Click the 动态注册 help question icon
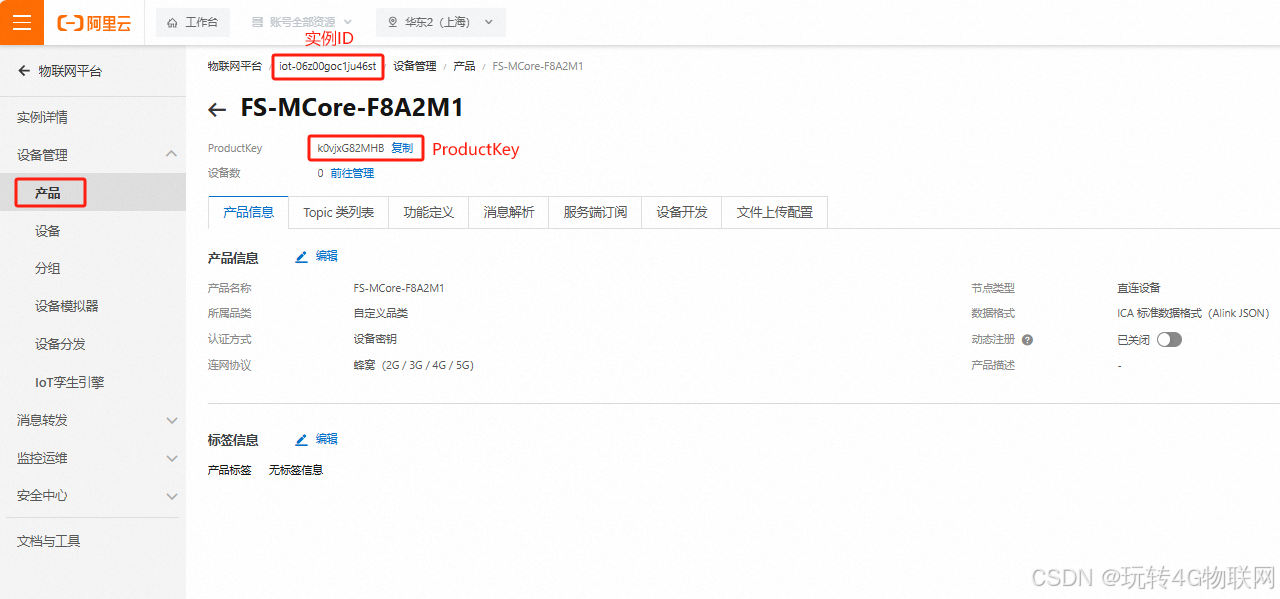 (x=1027, y=340)
